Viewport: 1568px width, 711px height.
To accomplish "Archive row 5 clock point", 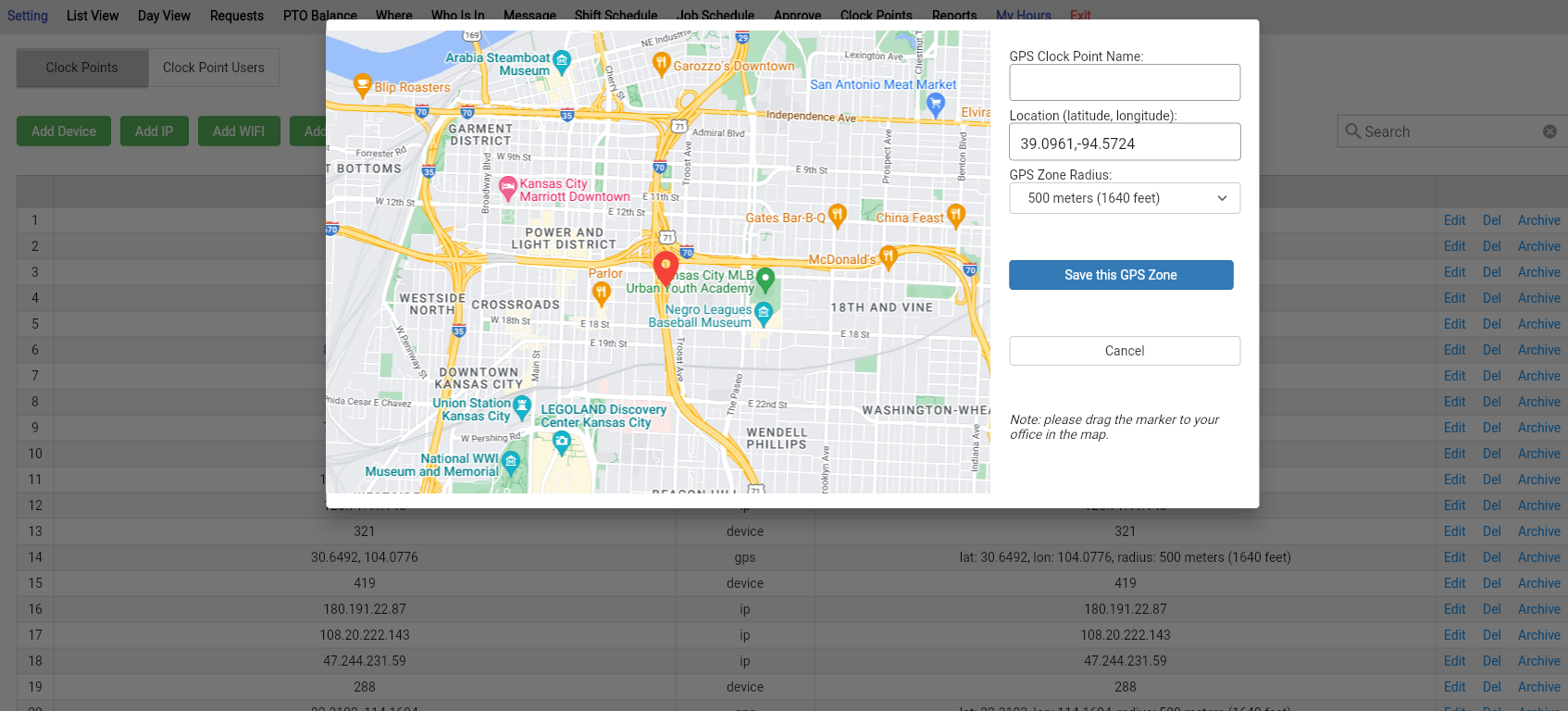I will tap(1538, 324).
